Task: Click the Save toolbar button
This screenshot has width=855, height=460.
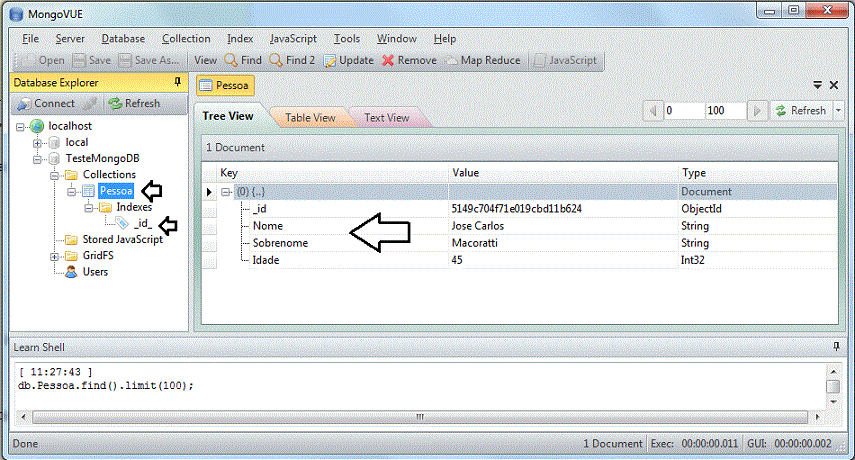Action: (x=92, y=60)
